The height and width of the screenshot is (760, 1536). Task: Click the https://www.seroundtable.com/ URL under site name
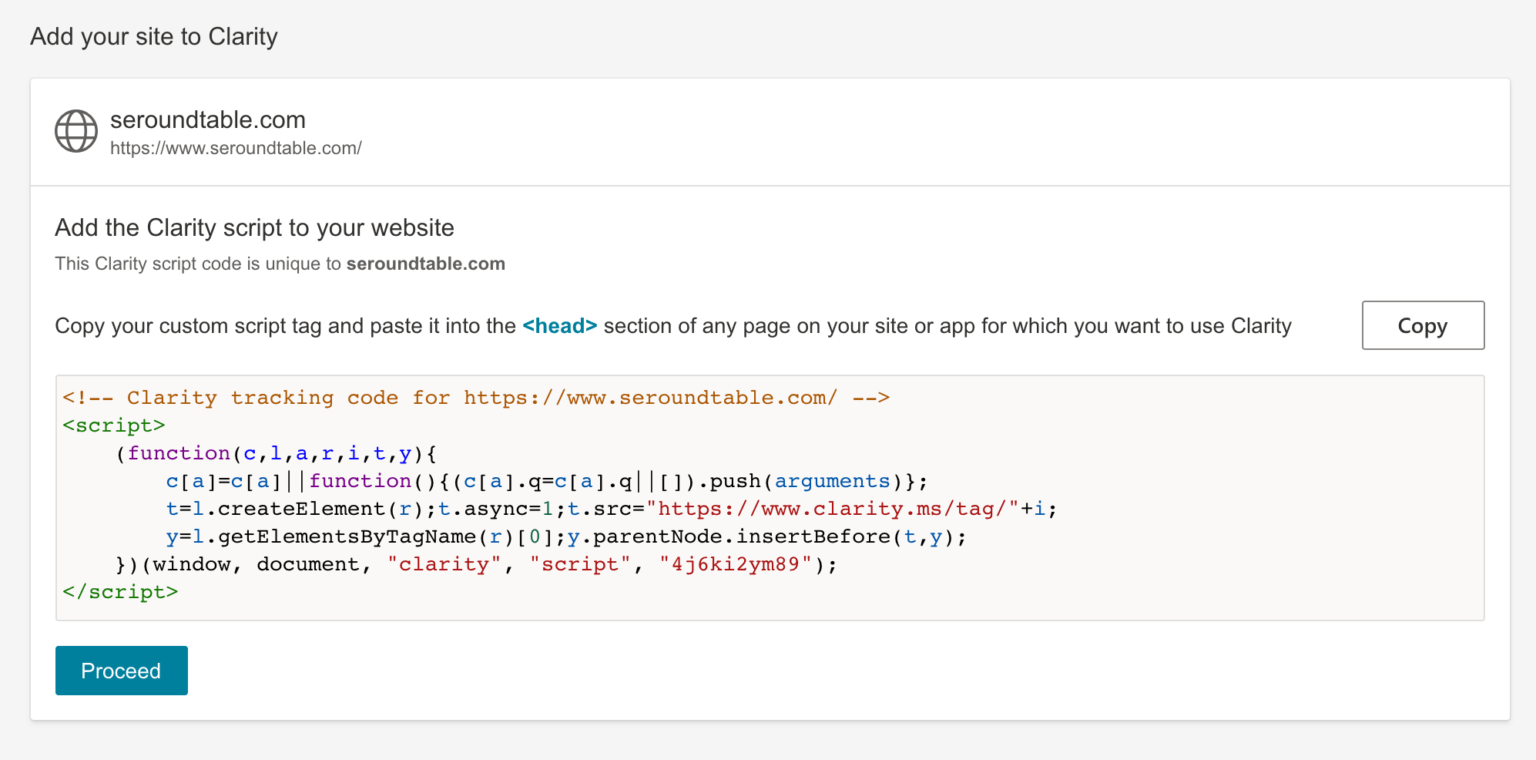pyautogui.click(x=235, y=148)
